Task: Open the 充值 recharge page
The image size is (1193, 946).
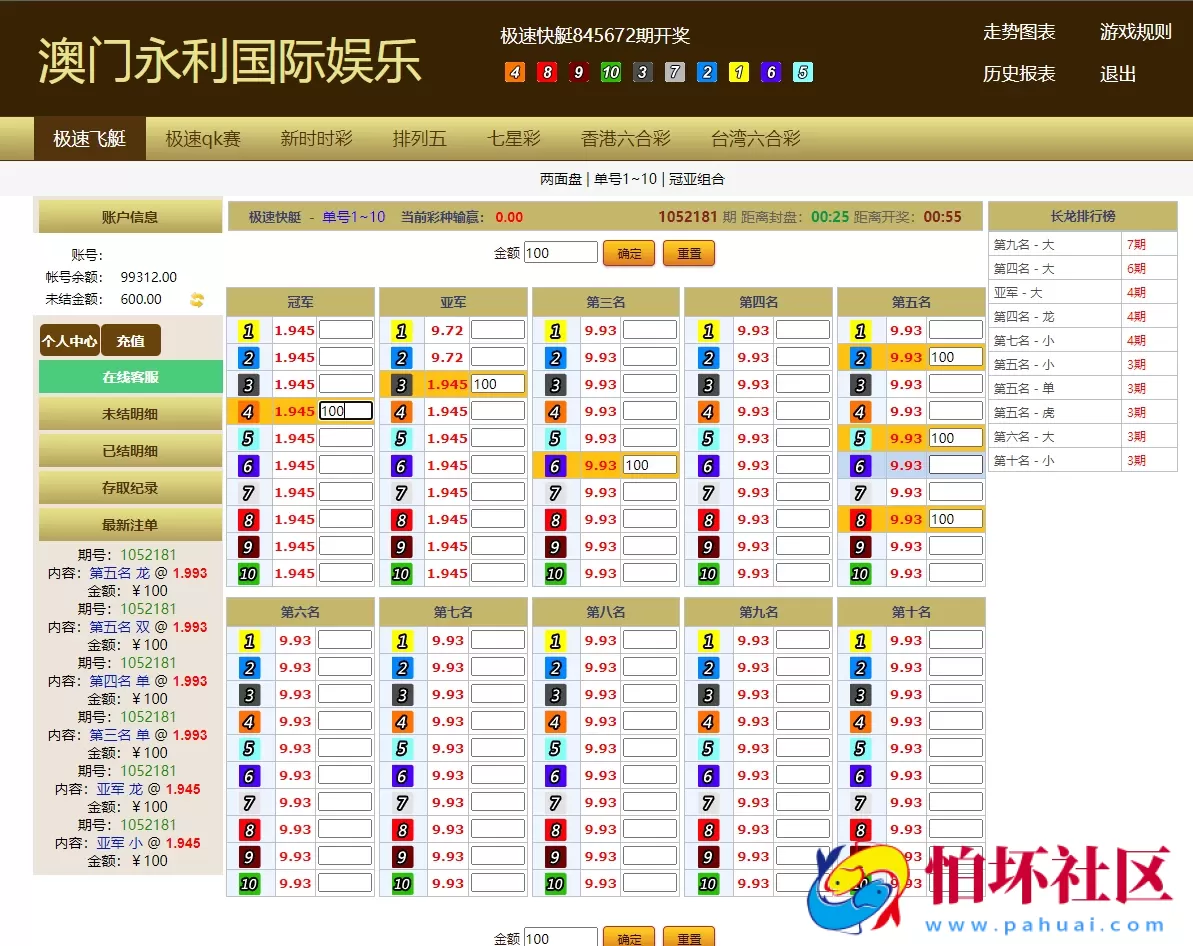Action: 130,340
